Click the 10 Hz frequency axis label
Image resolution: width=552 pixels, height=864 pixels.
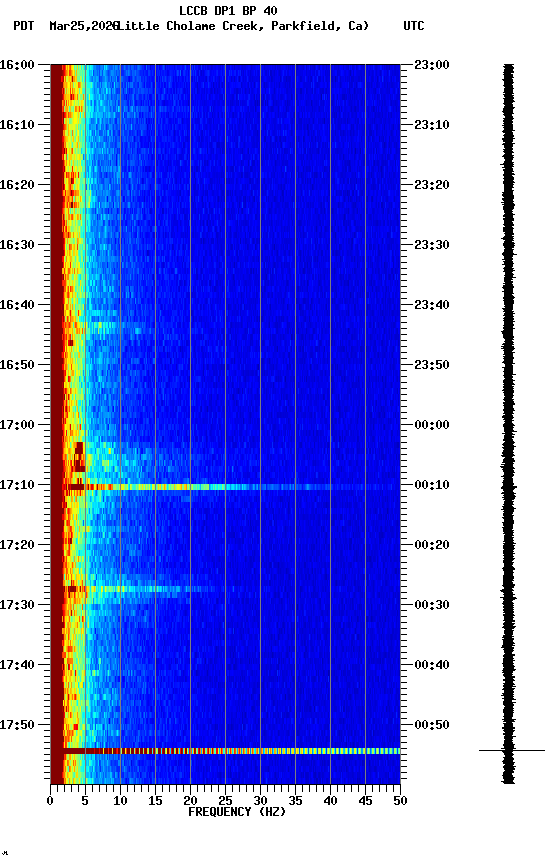(120, 801)
